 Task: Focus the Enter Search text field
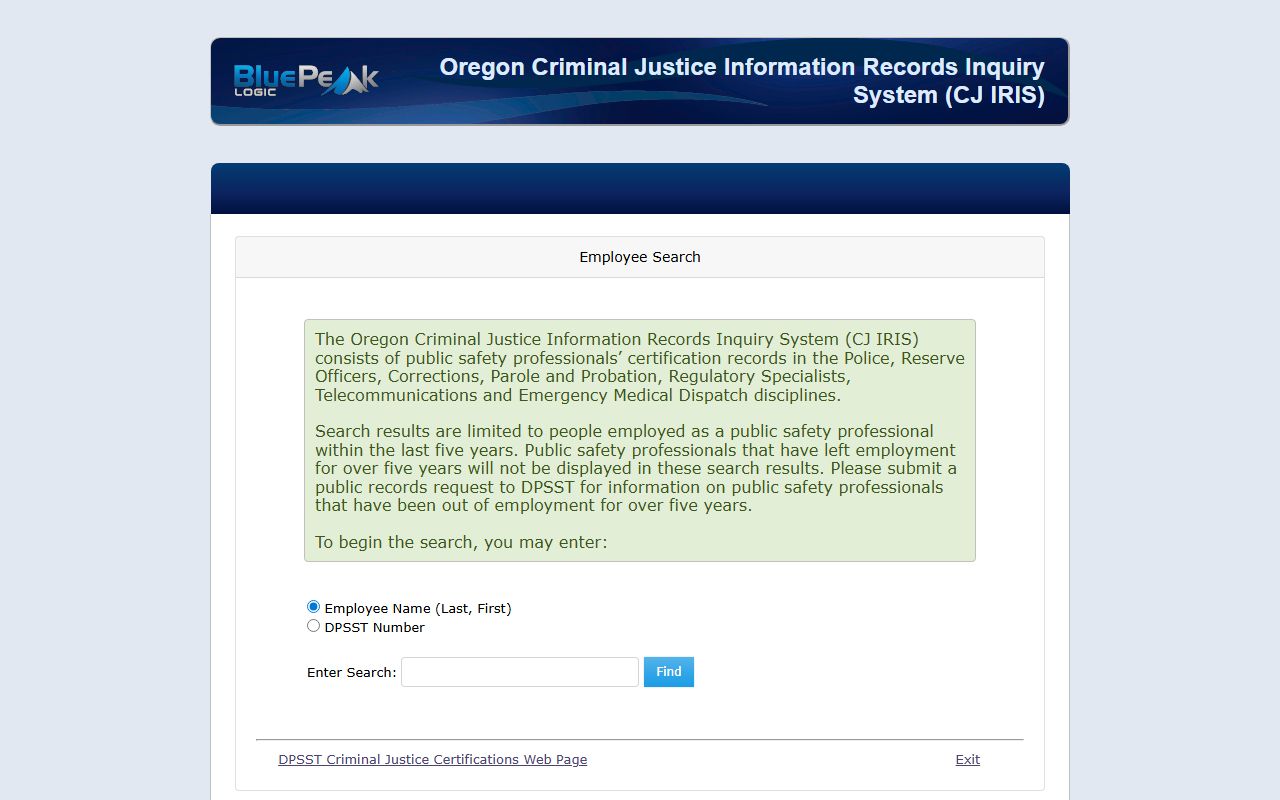[x=520, y=672]
